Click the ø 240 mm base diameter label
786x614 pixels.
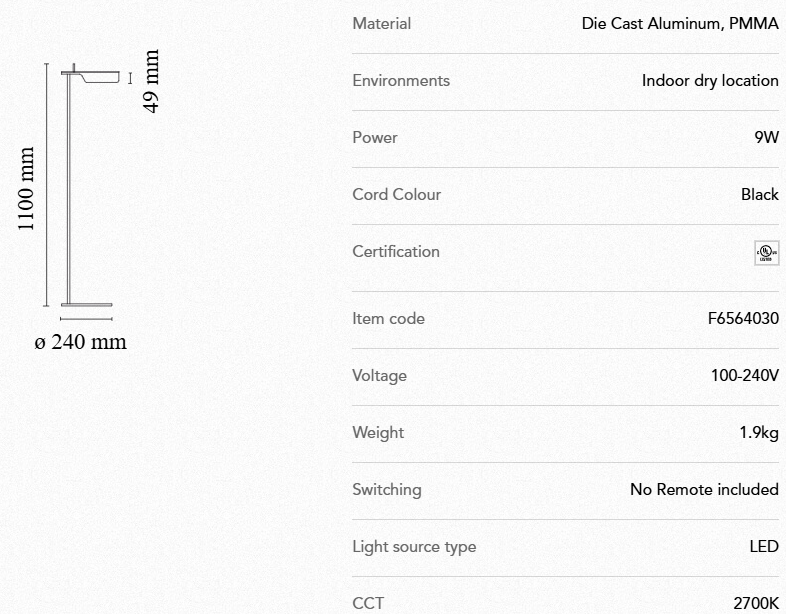click(81, 342)
